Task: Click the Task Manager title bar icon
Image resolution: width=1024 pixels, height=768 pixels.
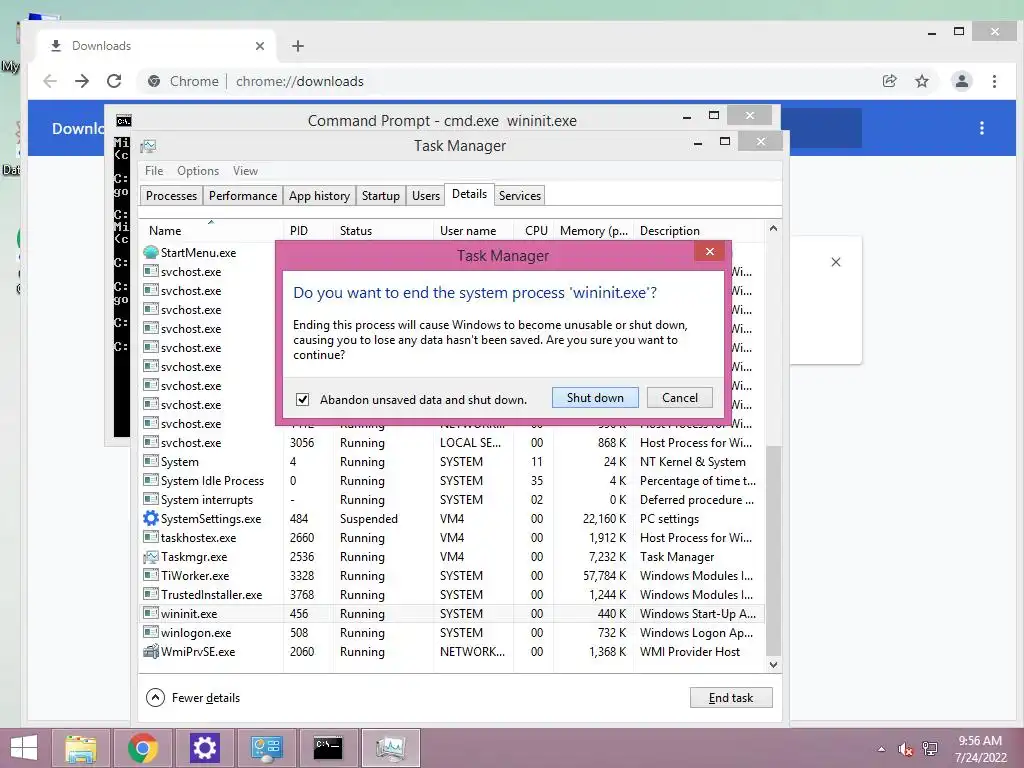Action: pos(148,146)
